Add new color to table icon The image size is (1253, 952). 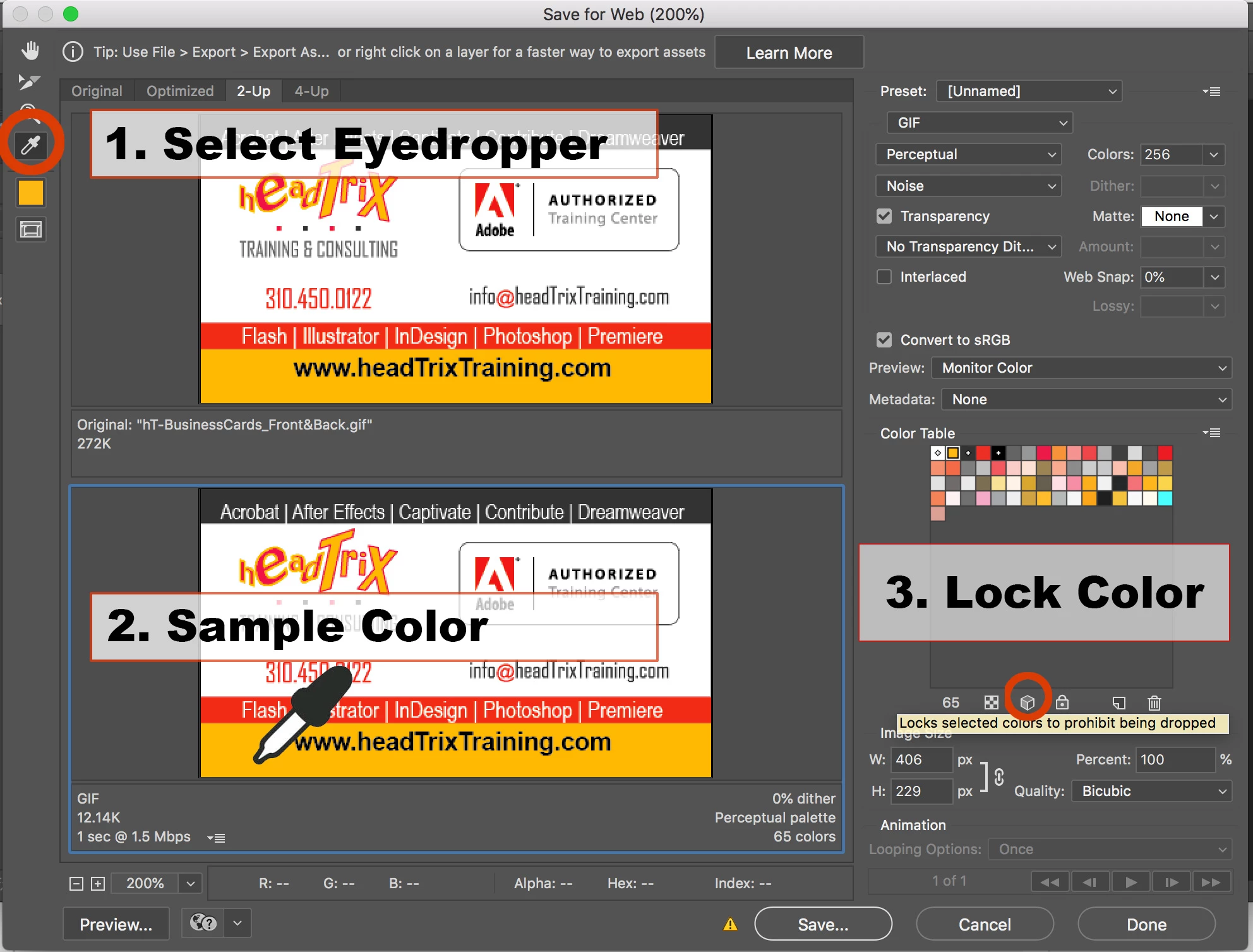[x=1118, y=702]
